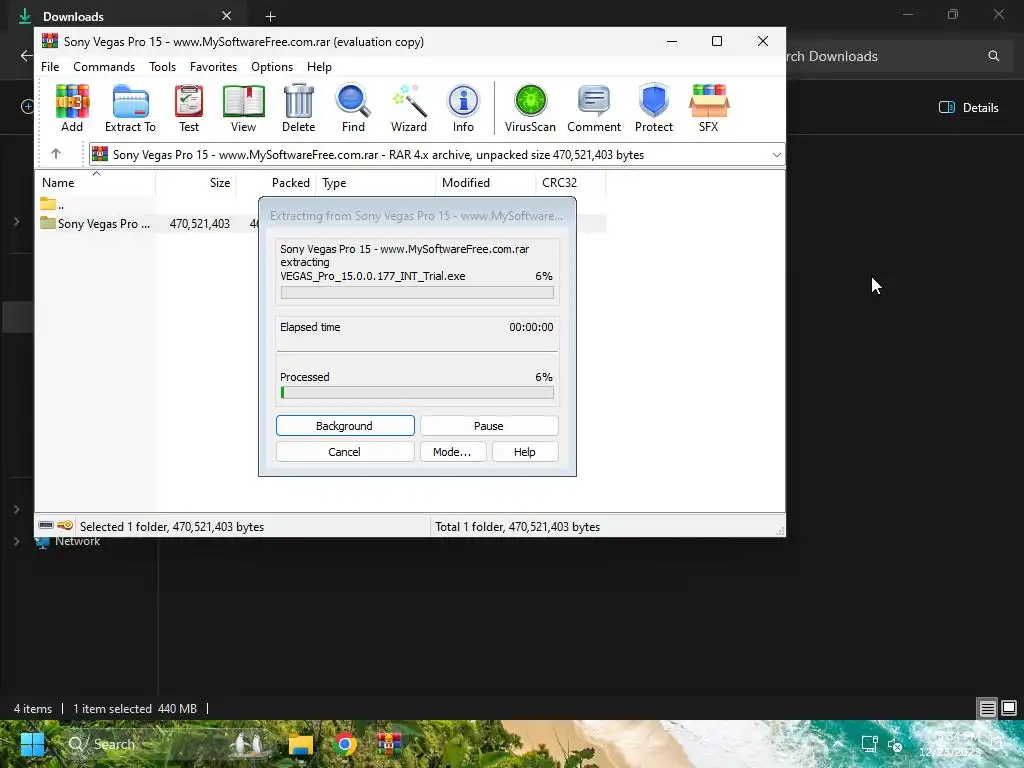Click the New button in Explorer toolbar

27,106
